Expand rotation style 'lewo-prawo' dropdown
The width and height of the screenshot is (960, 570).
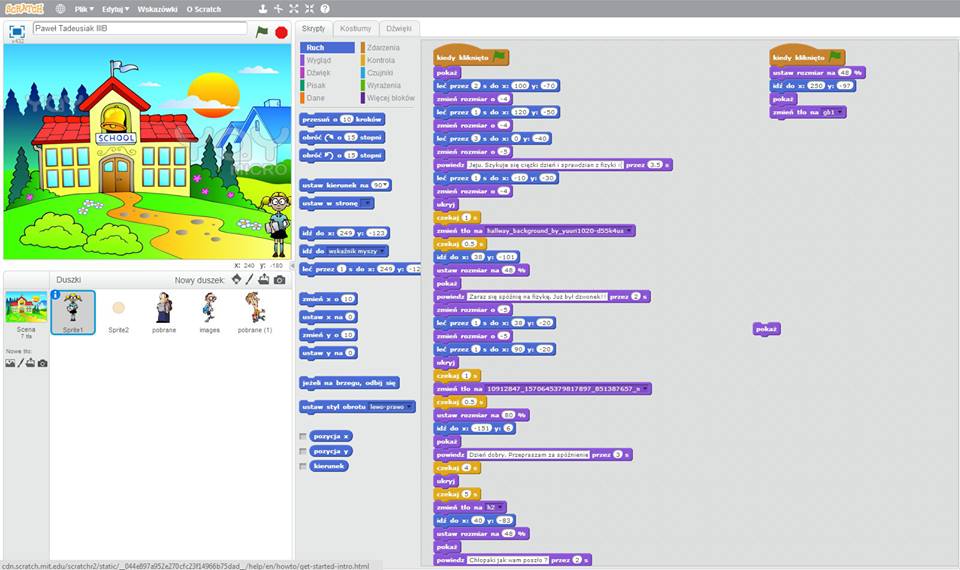390,407
